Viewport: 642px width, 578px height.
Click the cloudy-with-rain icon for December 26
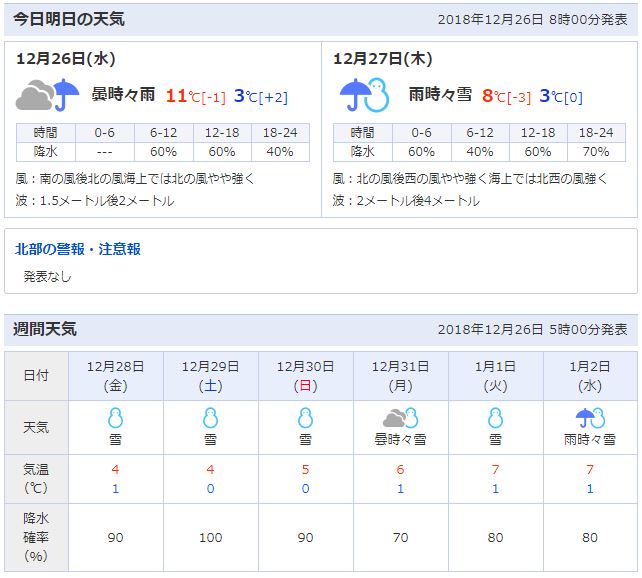click(x=48, y=96)
